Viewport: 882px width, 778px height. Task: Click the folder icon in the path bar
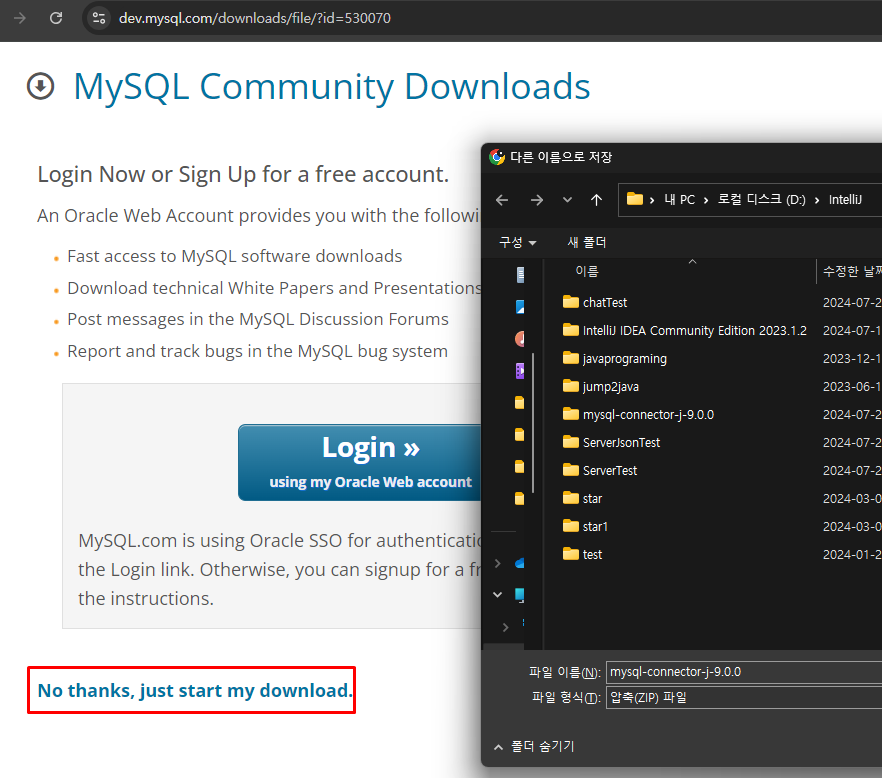(x=634, y=199)
